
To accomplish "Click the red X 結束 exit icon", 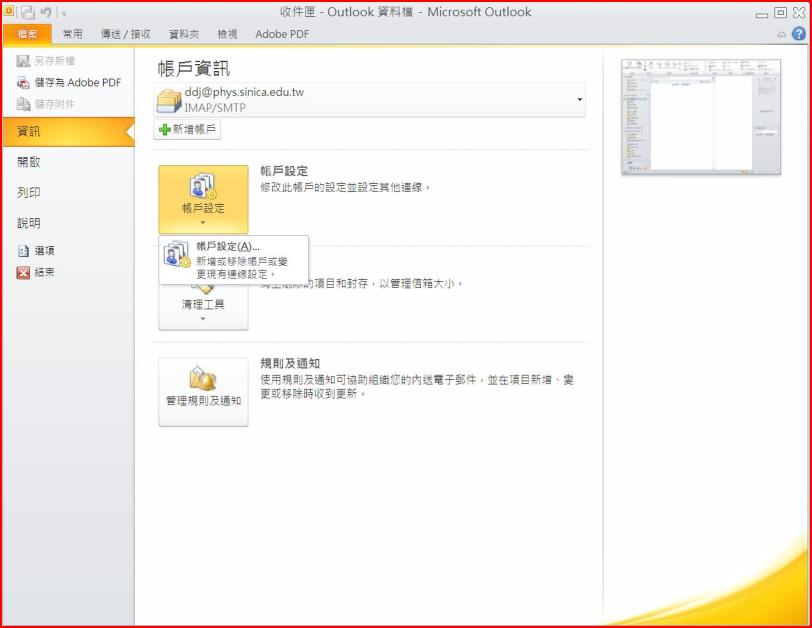I will (23, 272).
